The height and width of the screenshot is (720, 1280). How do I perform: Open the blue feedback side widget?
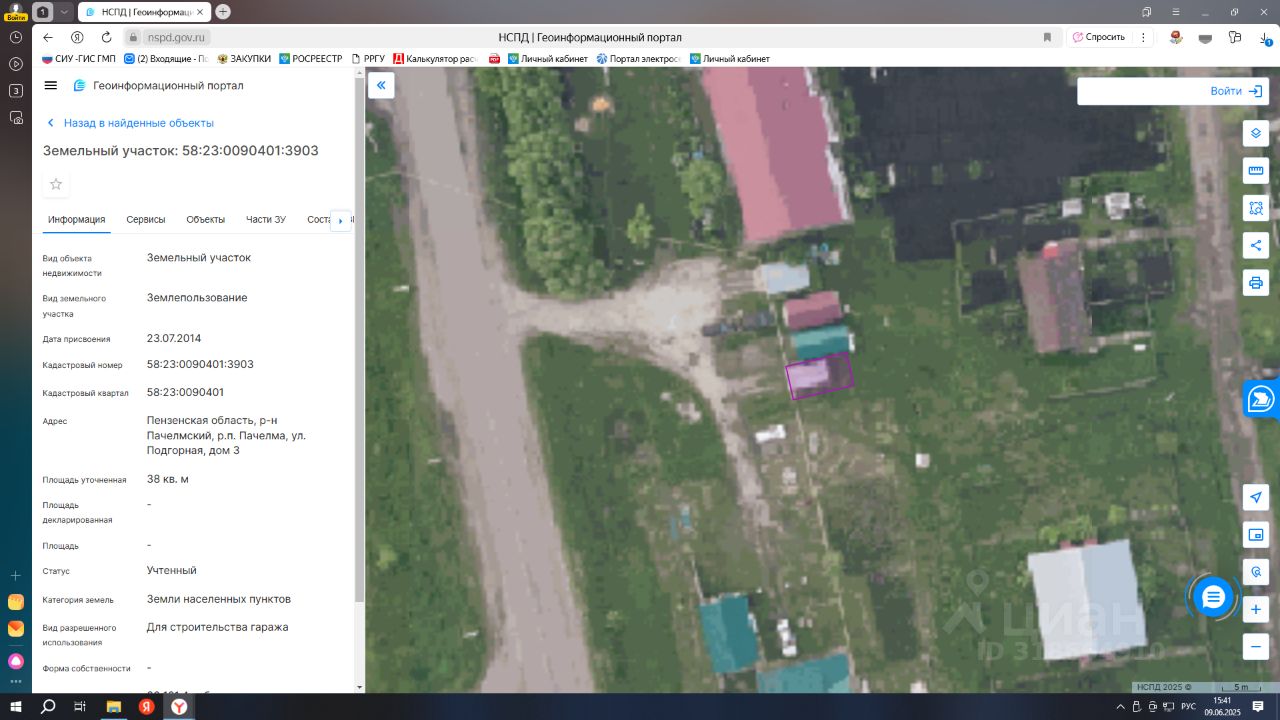(1262, 398)
